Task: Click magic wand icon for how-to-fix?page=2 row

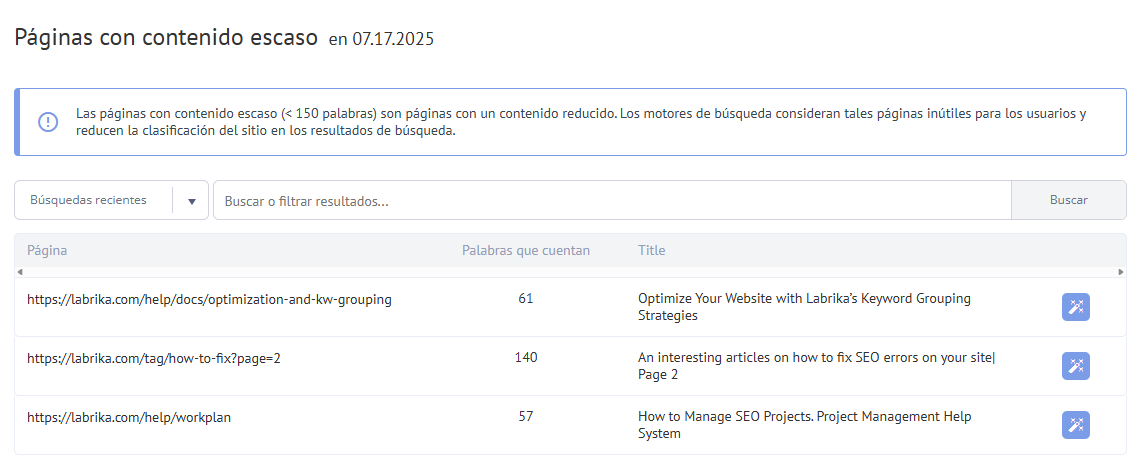Action: pos(1076,366)
